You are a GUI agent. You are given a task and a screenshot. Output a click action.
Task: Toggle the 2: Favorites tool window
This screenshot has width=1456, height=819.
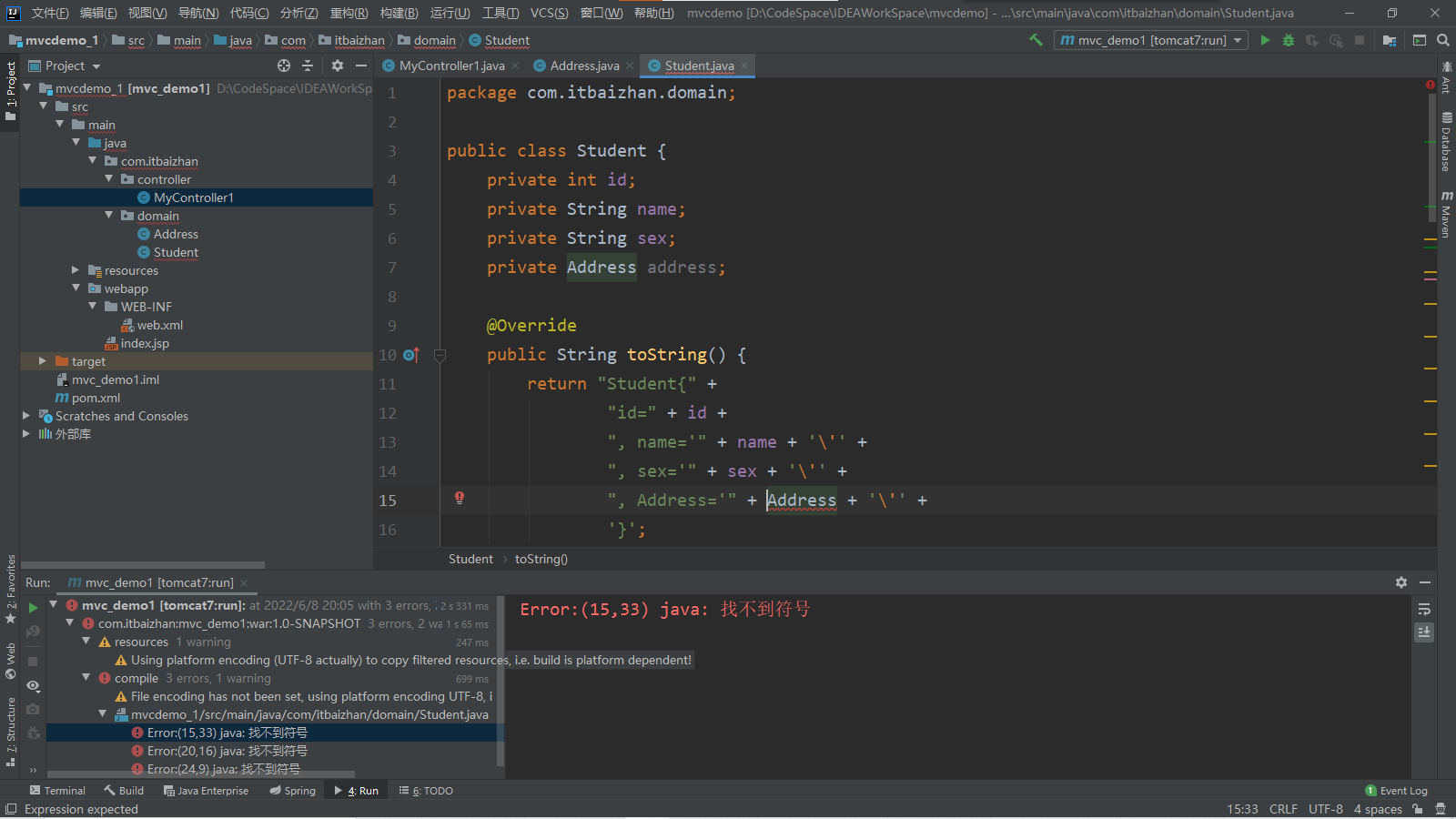pyautogui.click(x=10, y=590)
